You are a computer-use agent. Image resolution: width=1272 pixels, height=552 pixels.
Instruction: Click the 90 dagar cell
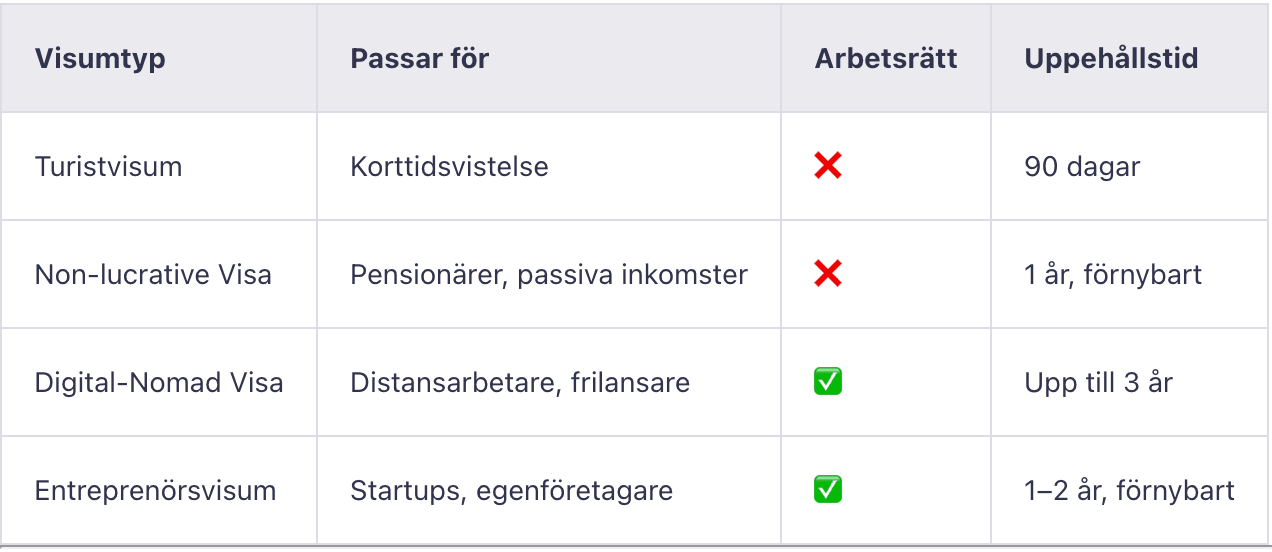click(1082, 166)
